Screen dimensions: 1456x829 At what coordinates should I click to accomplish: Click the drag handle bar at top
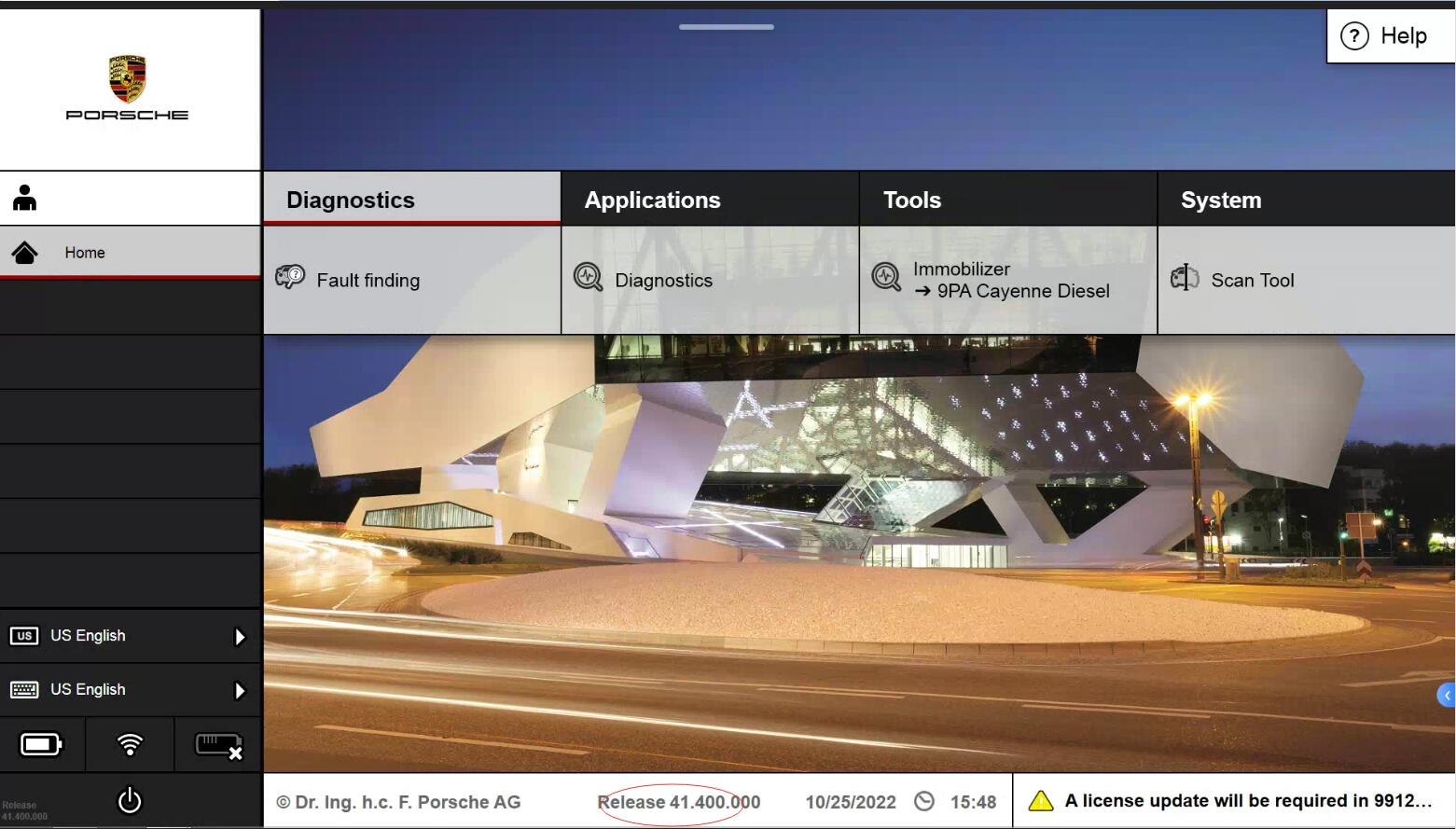pyautogui.click(x=727, y=27)
